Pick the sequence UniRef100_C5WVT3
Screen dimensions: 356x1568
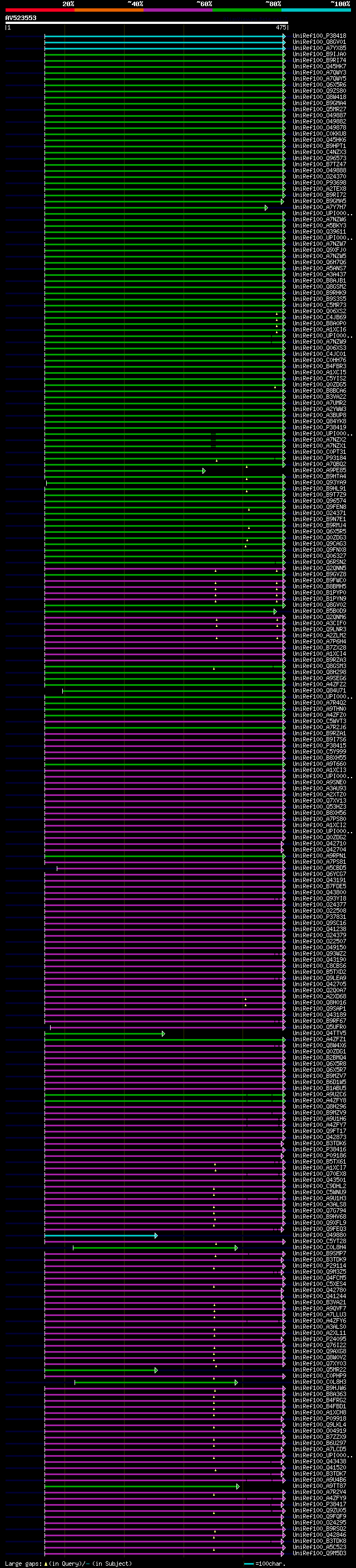pyautogui.click(x=319, y=721)
